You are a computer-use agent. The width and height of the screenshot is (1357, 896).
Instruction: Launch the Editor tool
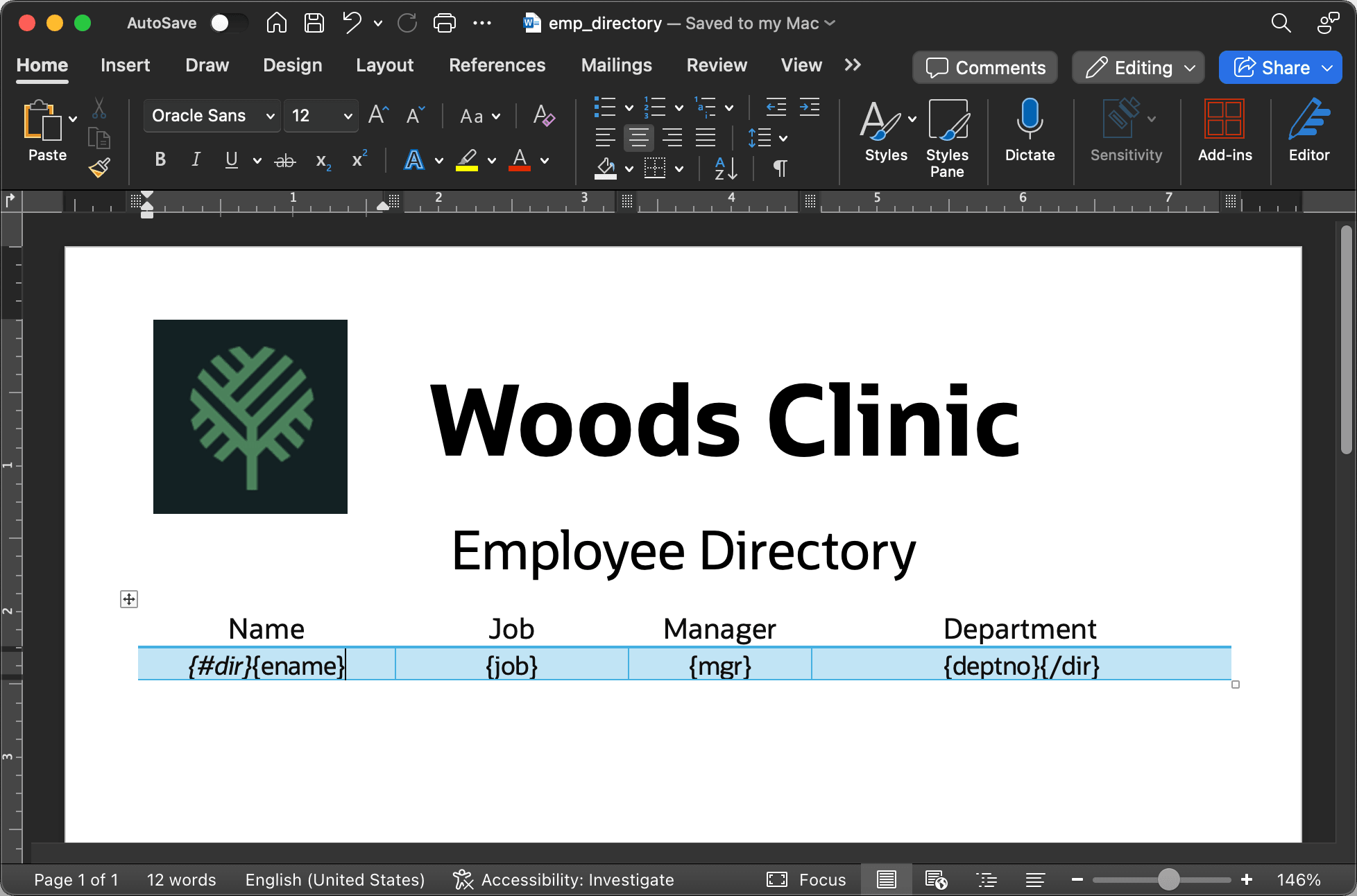pyautogui.click(x=1308, y=131)
